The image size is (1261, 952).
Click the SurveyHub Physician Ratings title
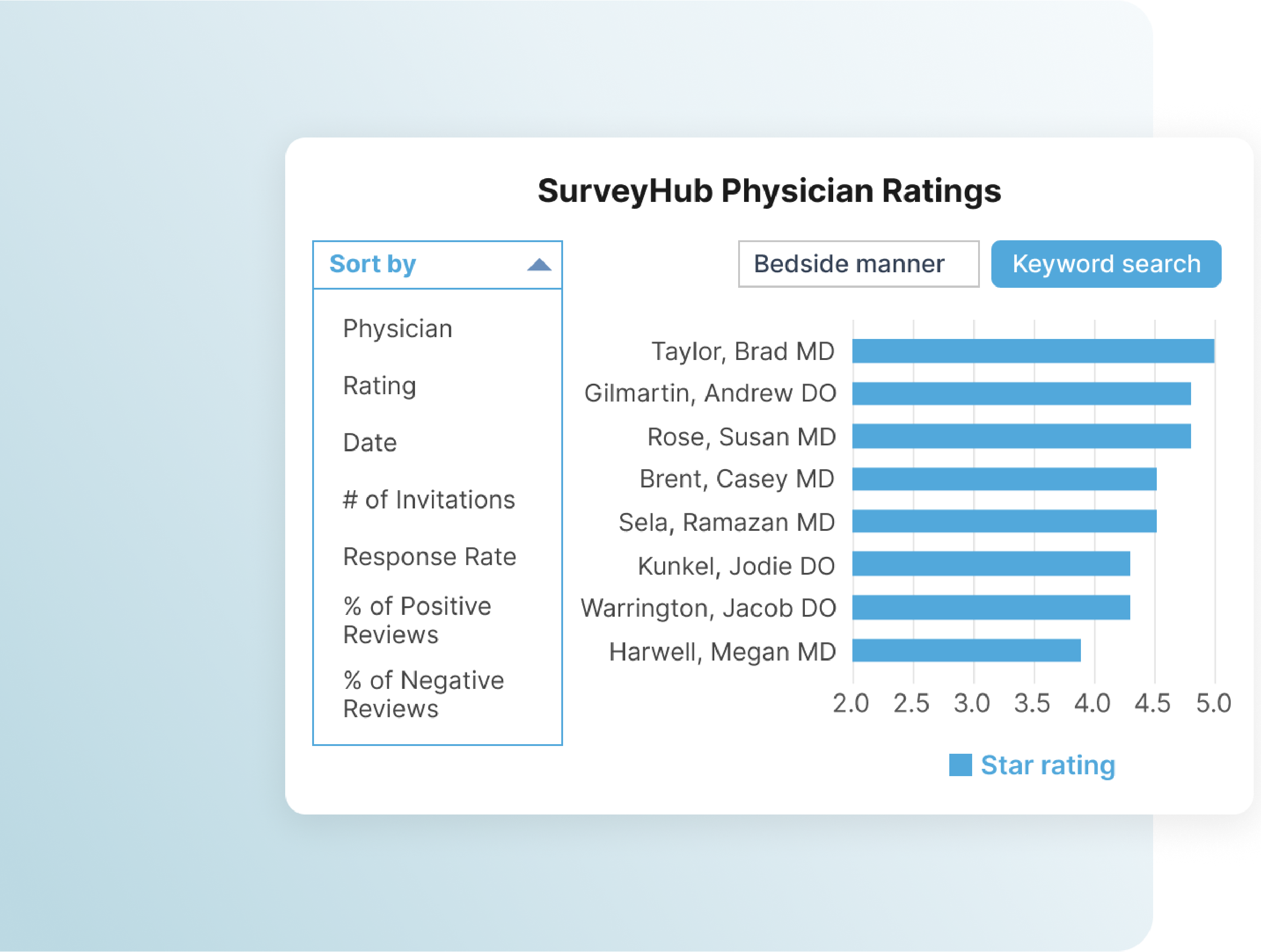coord(770,191)
